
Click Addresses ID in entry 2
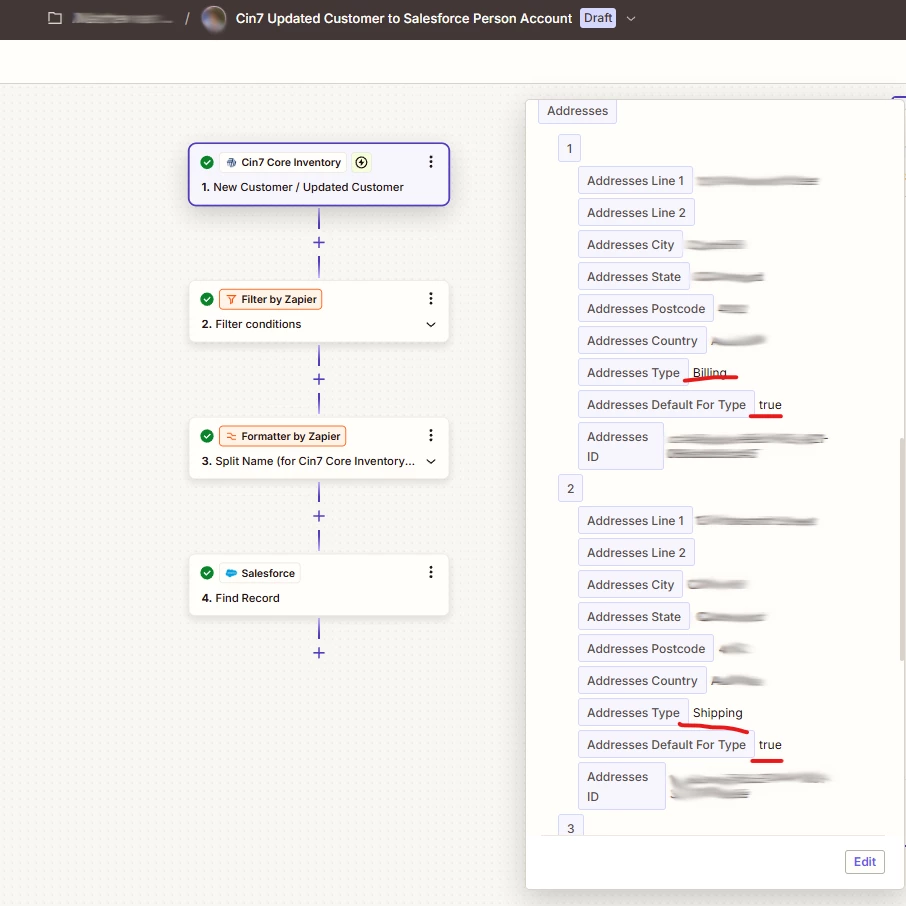point(622,786)
